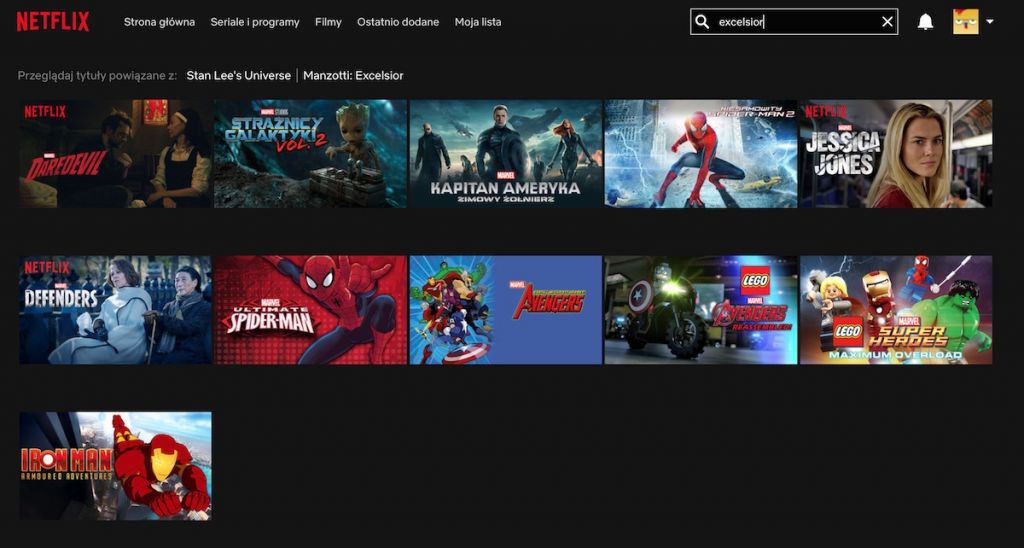Go to Strona główna

tap(159, 22)
